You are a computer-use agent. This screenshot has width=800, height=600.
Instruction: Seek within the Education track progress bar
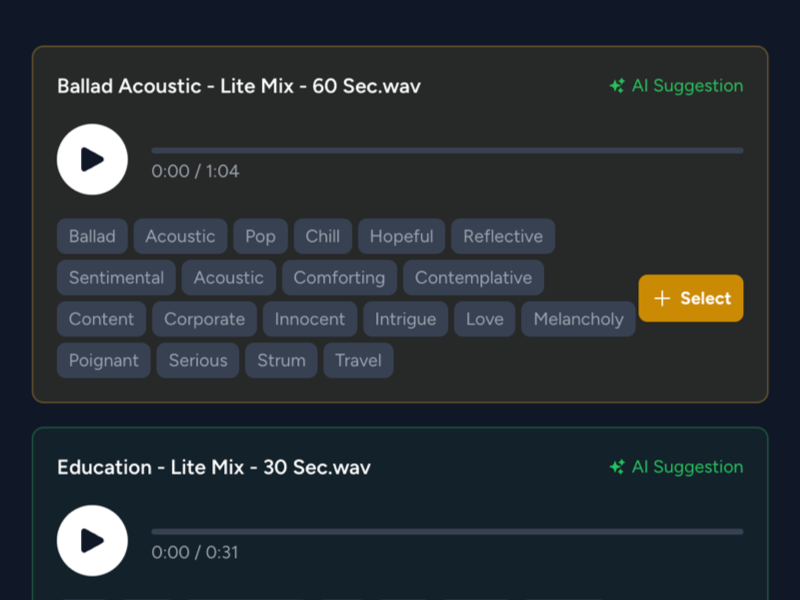[447, 532]
